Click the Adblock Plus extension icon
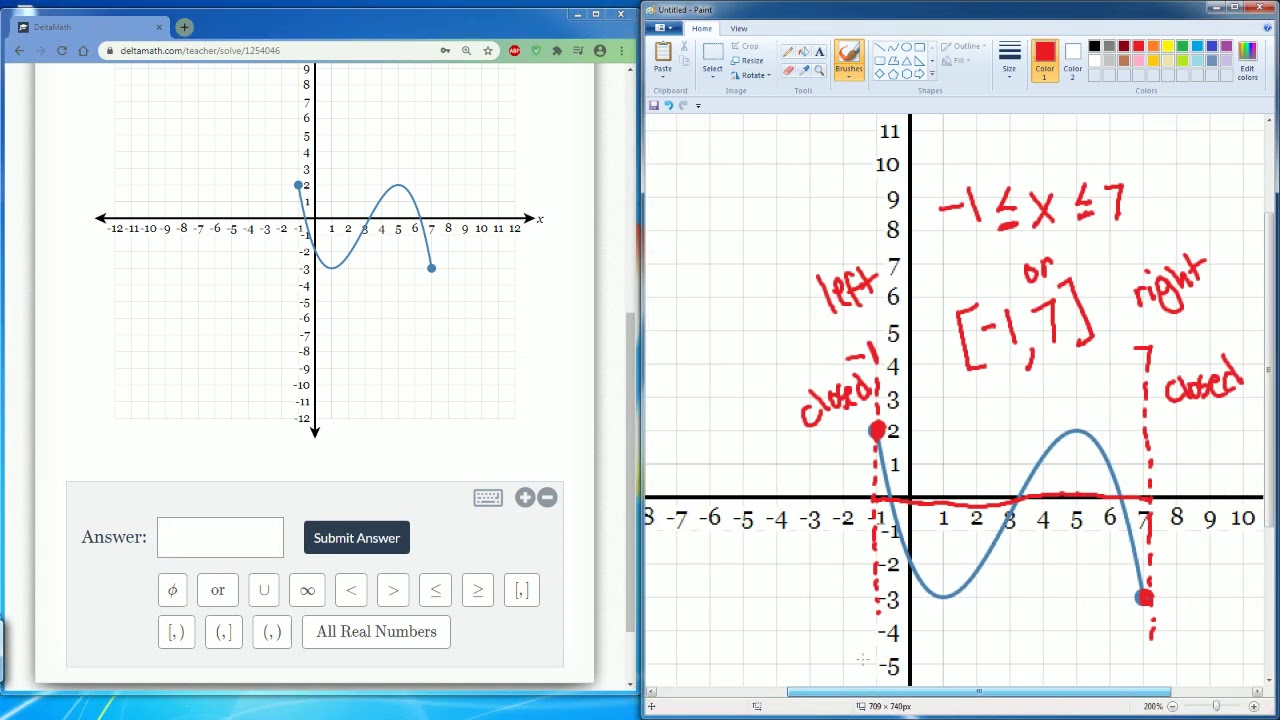The height and width of the screenshot is (720, 1280). click(514, 50)
